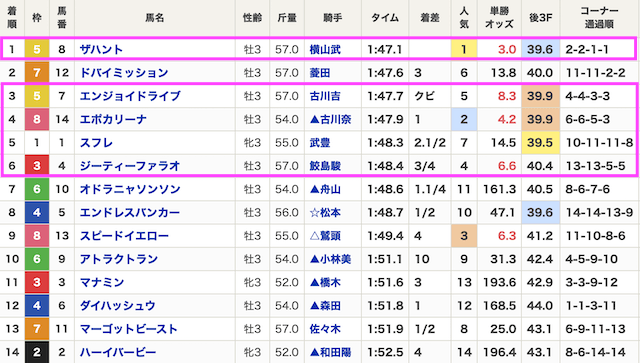Open horse link マーゴットビースト
640x363 pixels.
129,329
